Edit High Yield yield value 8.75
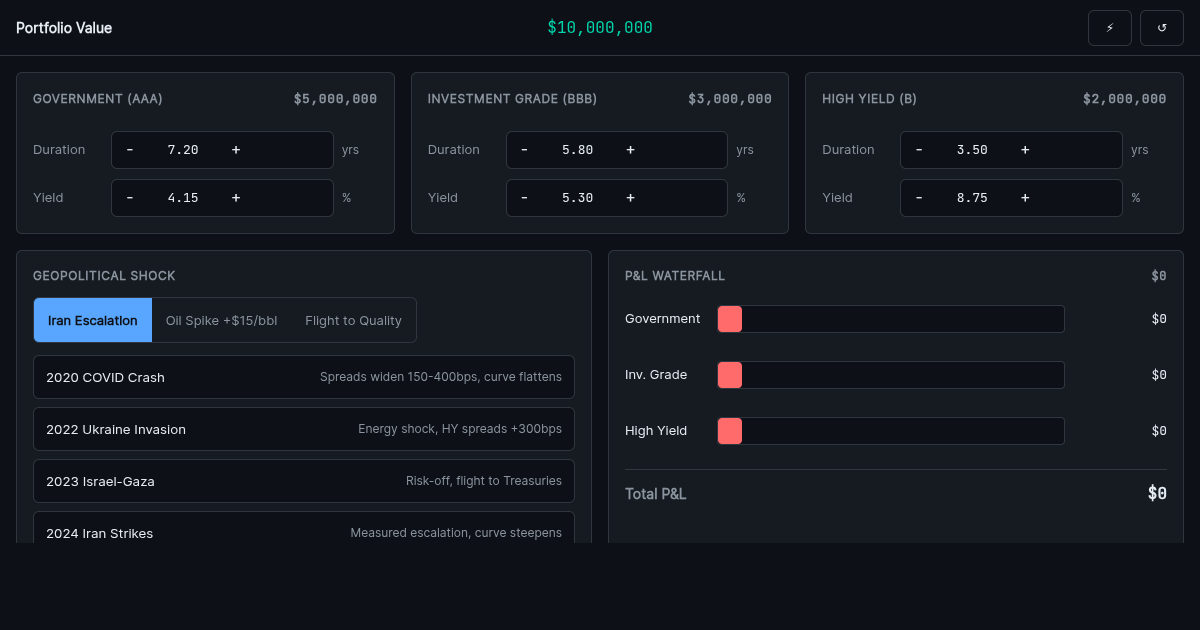This screenshot has width=1200, height=630. [972, 198]
